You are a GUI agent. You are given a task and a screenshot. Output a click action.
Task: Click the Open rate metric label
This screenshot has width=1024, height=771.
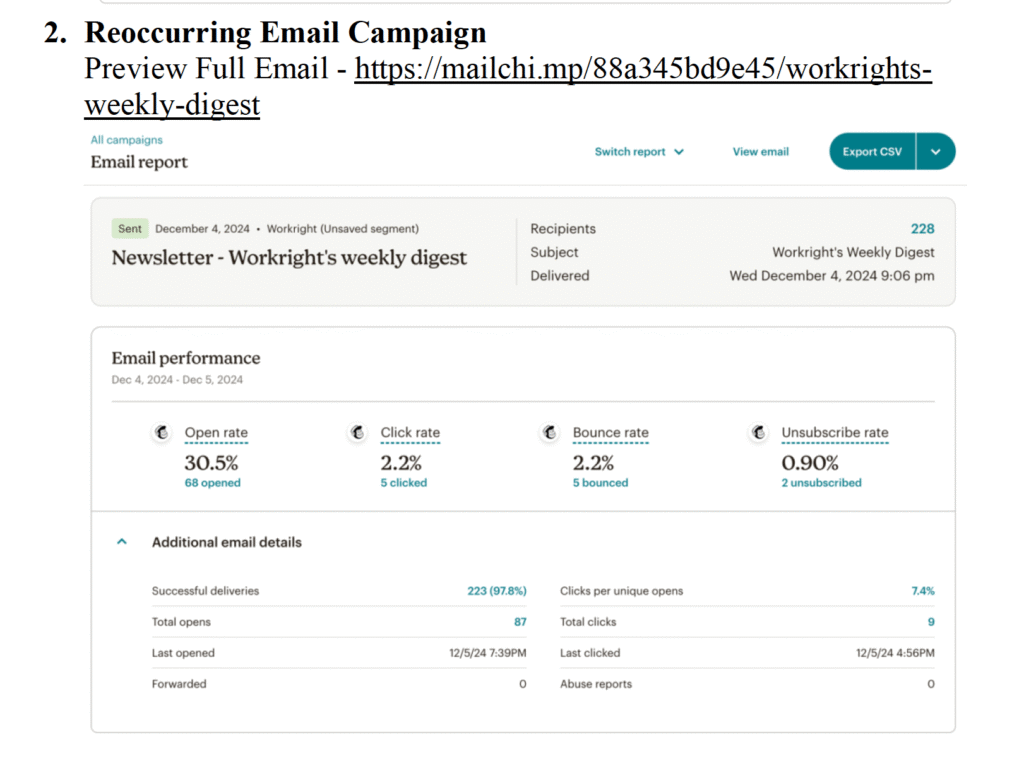tap(216, 433)
